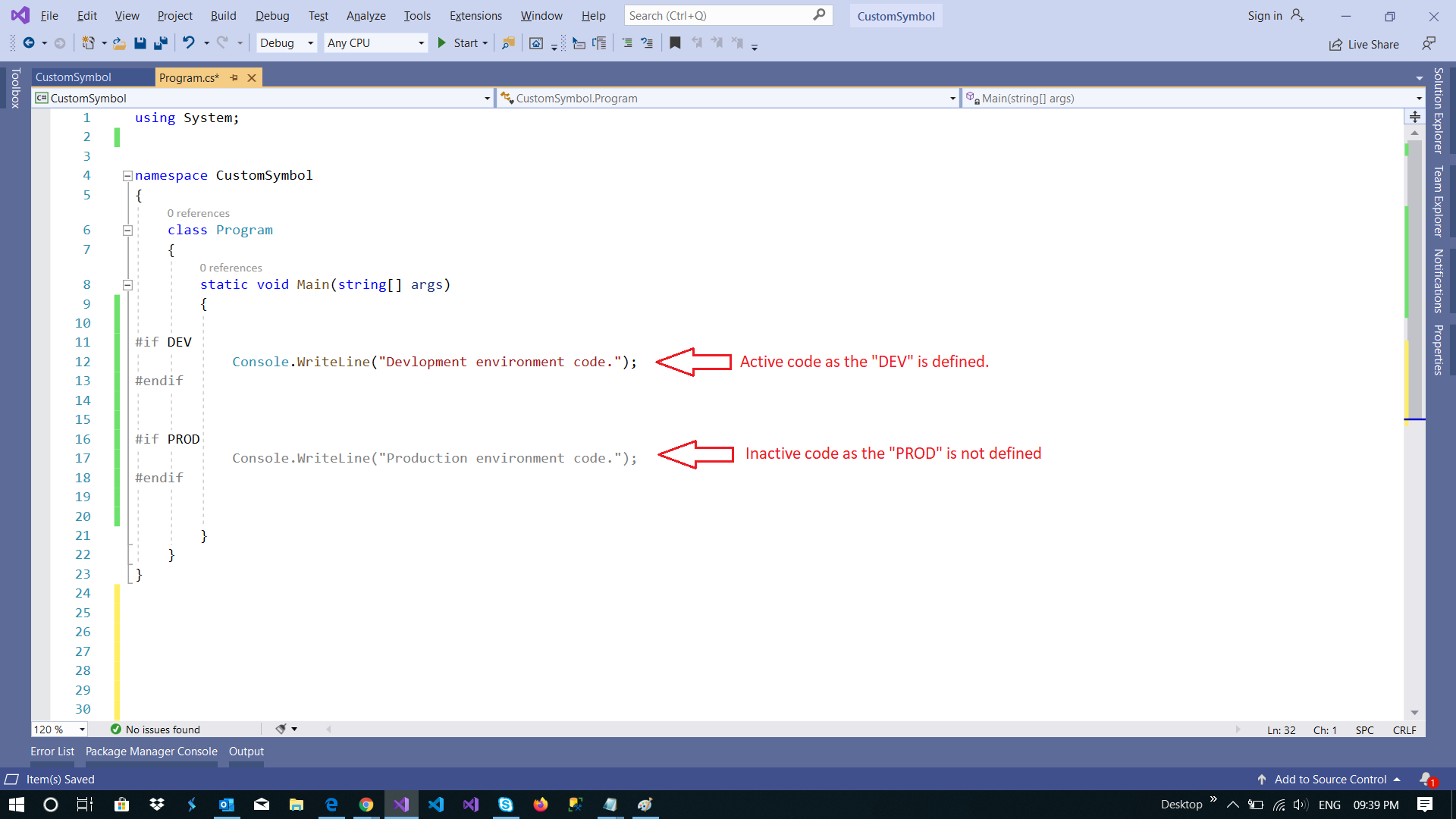Click the Toggle Bookmark icon

point(675,43)
